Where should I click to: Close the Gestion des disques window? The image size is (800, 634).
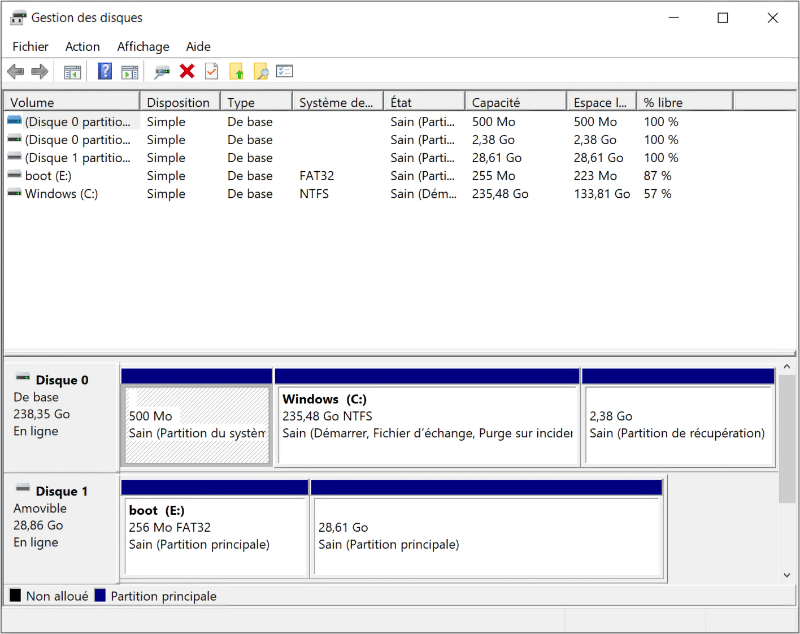(x=772, y=18)
